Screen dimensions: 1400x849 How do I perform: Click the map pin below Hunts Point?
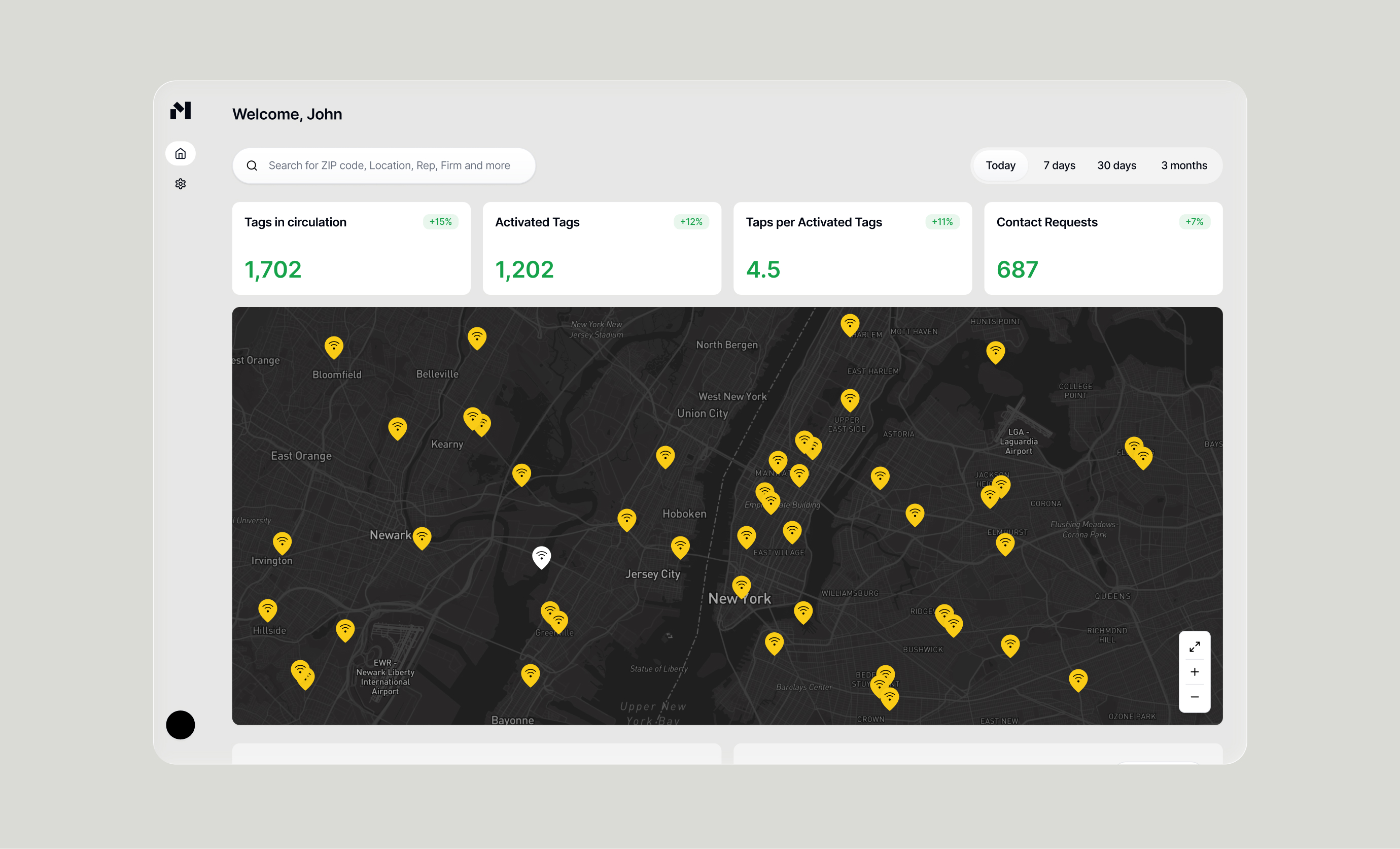point(995,352)
